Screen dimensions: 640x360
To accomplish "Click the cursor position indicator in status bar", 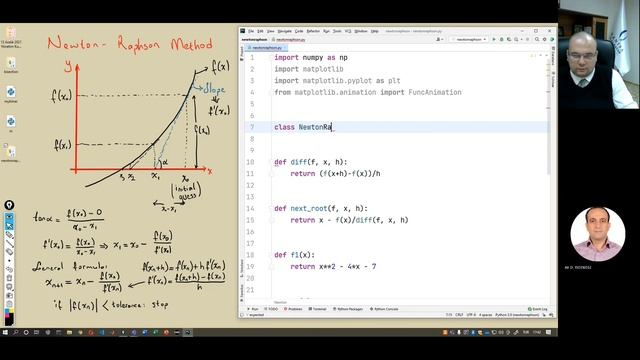I will point(449,315).
